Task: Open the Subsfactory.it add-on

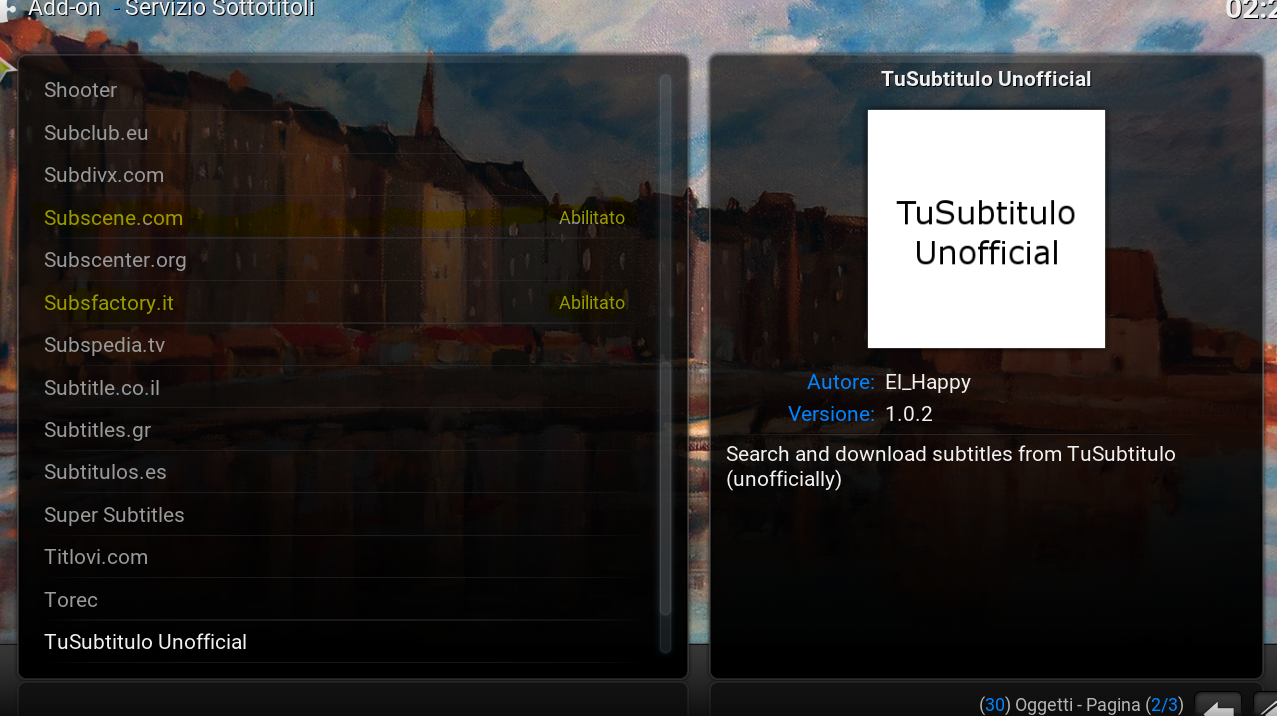Action: [340, 303]
